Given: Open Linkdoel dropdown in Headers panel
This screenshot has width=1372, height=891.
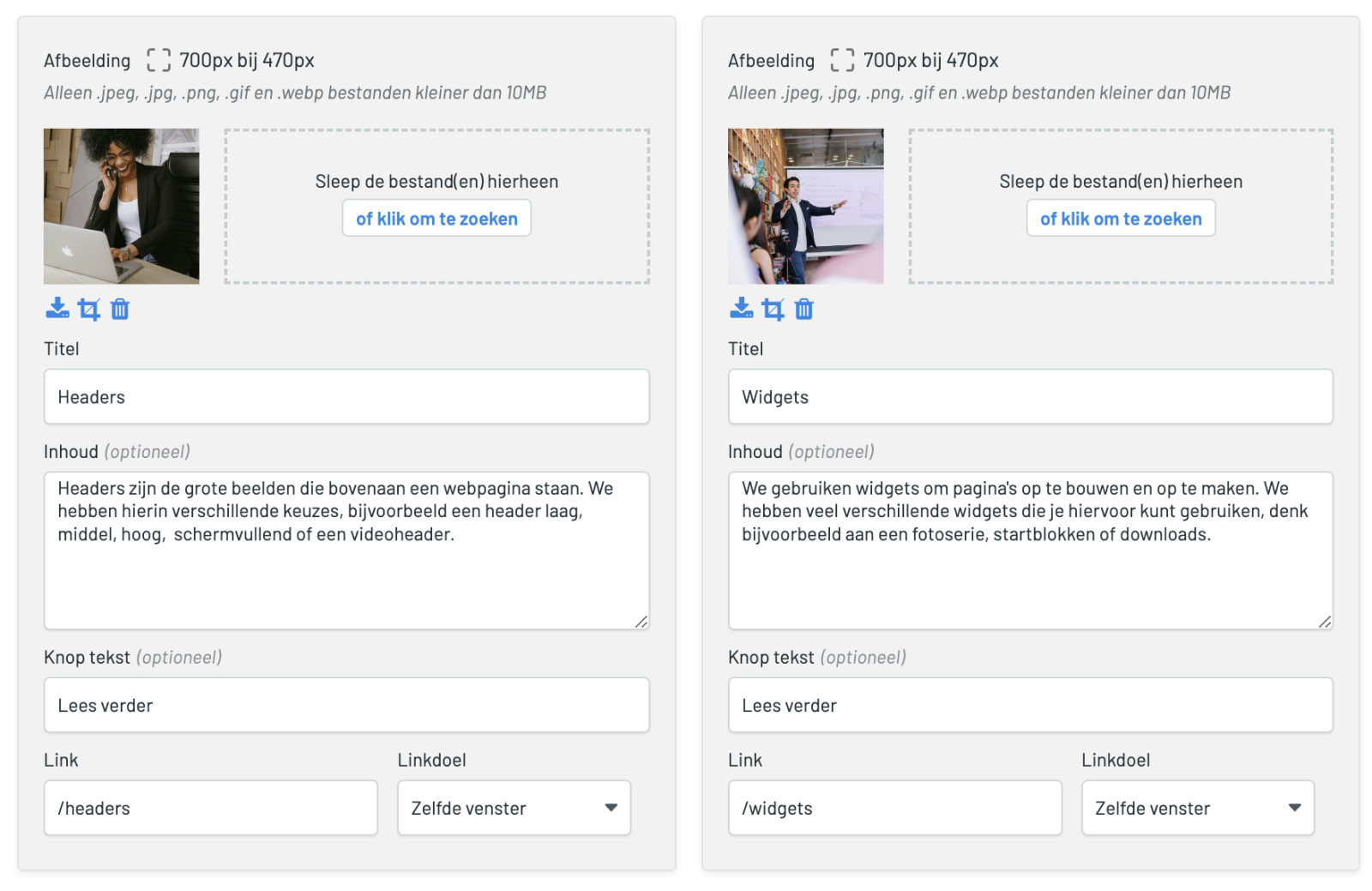Looking at the screenshot, I should [514, 808].
